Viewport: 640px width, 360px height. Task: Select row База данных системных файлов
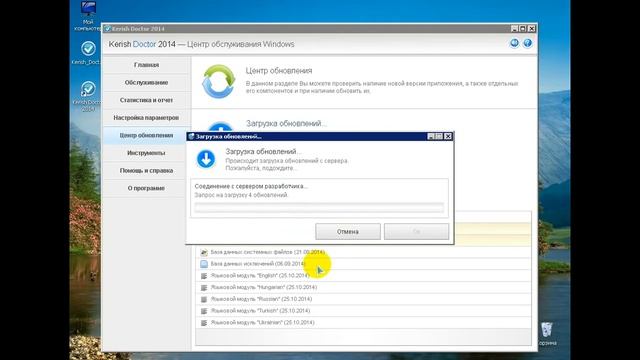(x=364, y=252)
